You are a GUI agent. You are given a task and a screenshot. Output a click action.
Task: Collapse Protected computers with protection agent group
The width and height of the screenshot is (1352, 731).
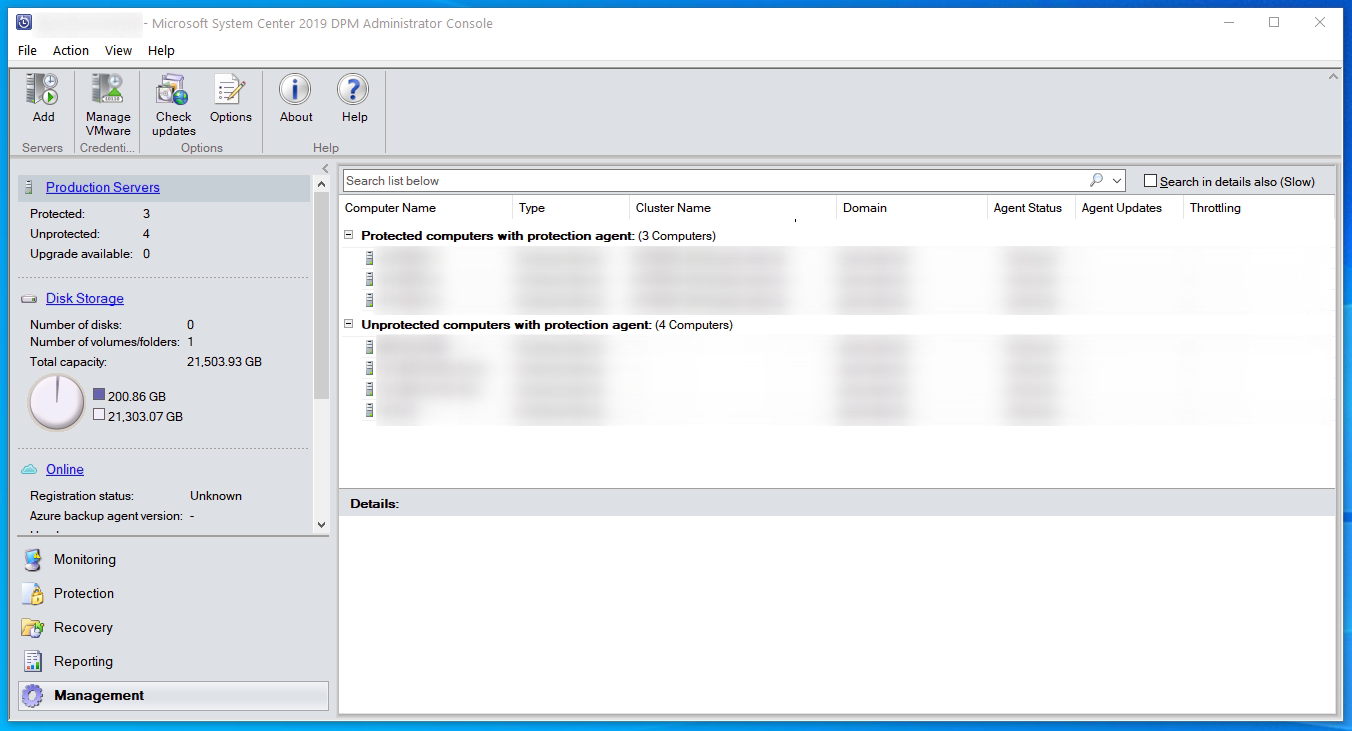349,236
